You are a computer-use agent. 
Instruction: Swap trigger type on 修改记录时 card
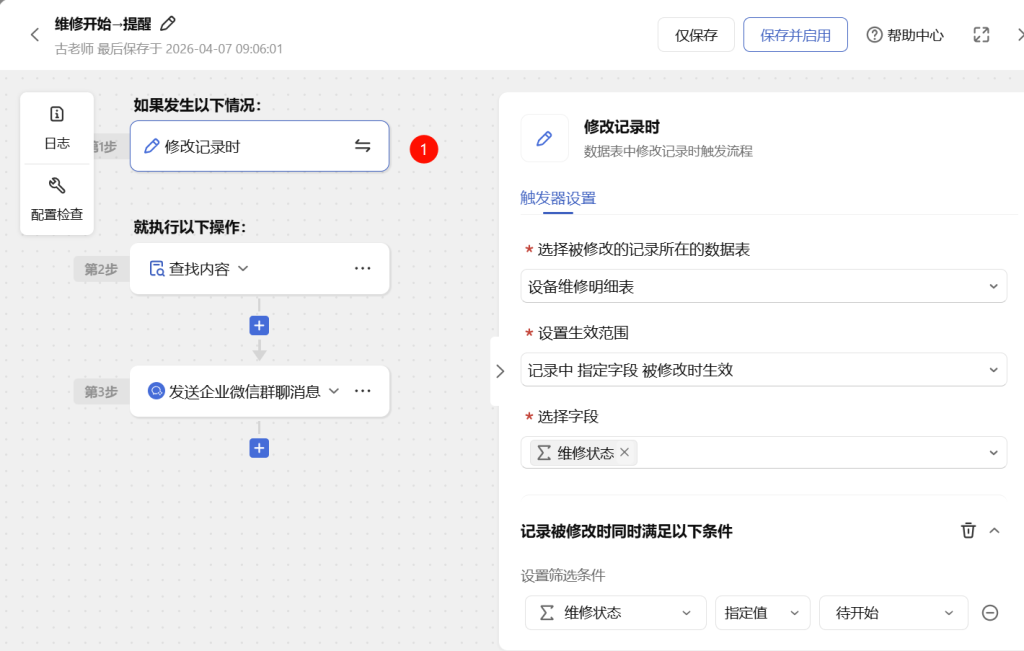pyautogui.click(x=362, y=146)
